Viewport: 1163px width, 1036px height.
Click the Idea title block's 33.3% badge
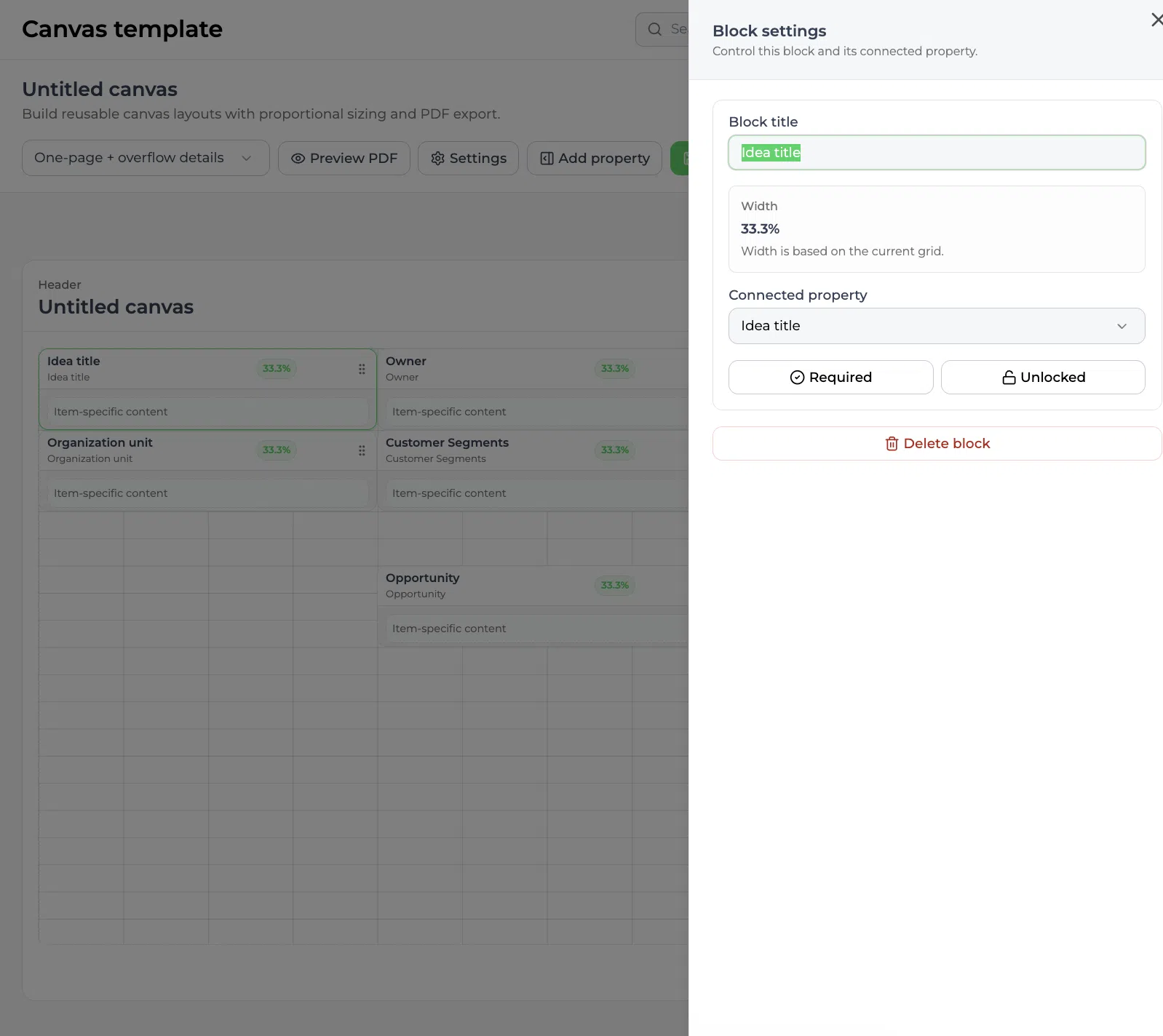coord(277,369)
